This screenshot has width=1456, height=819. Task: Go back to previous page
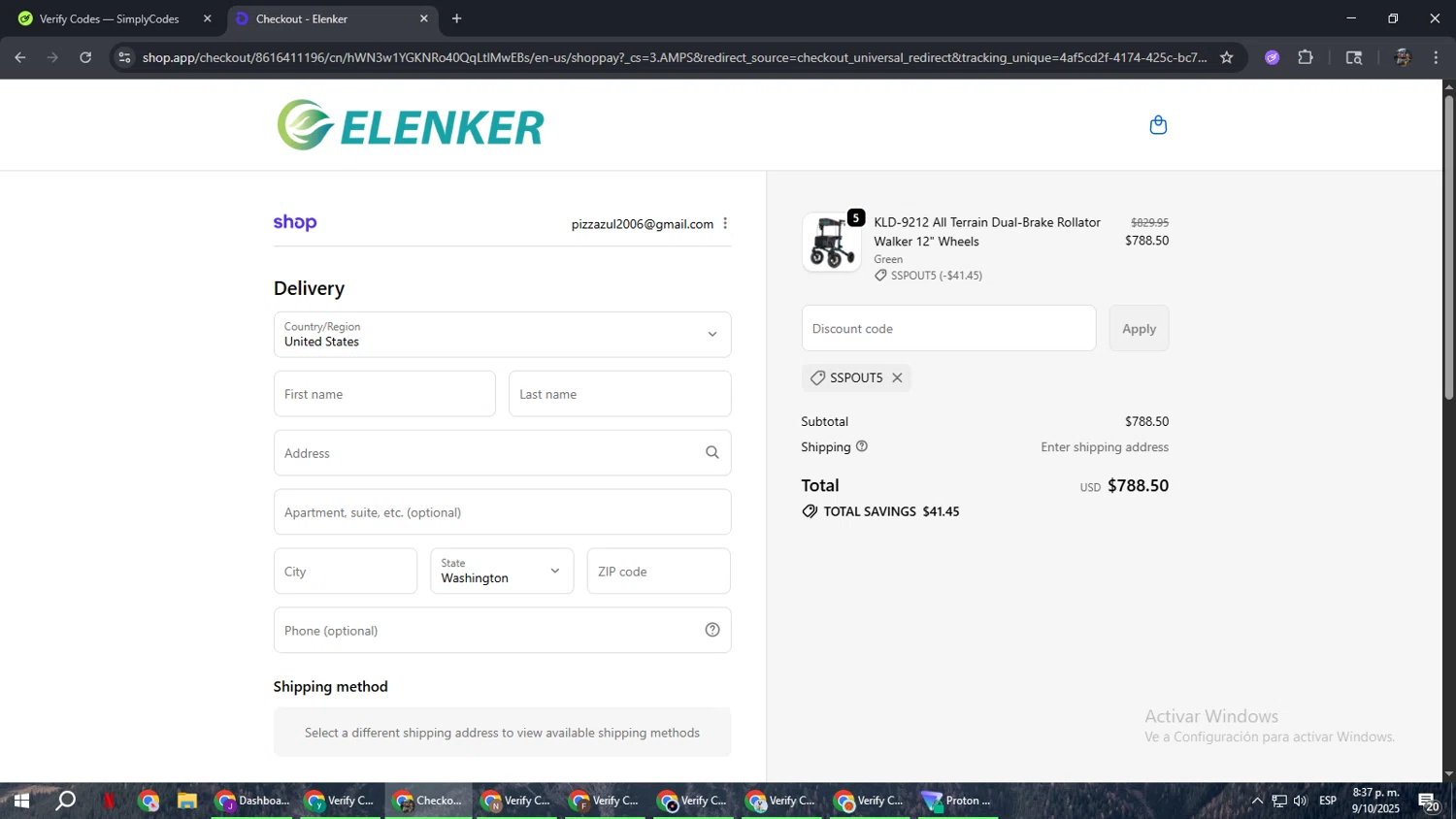pos(20,57)
